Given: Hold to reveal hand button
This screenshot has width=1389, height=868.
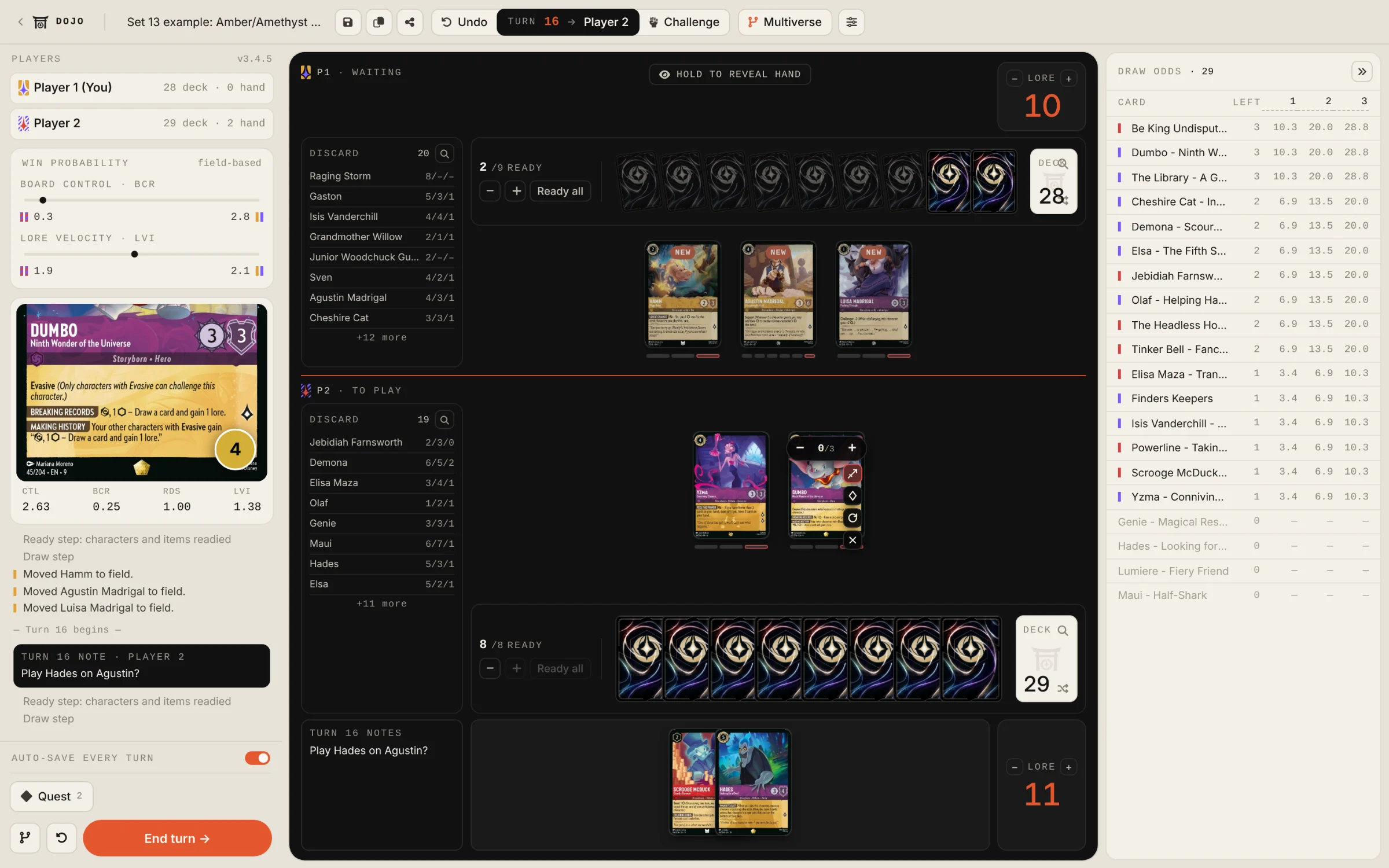Looking at the screenshot, I should pyautogui.click(x=730, y=74).
